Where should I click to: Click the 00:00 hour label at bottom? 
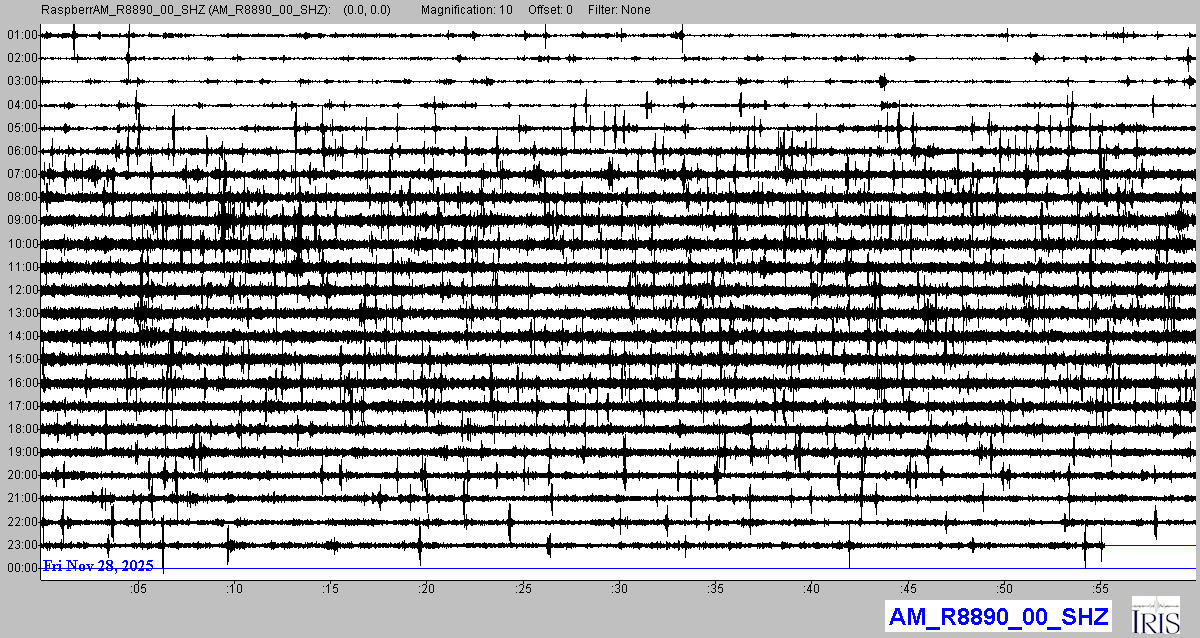[x=21, y=568]
